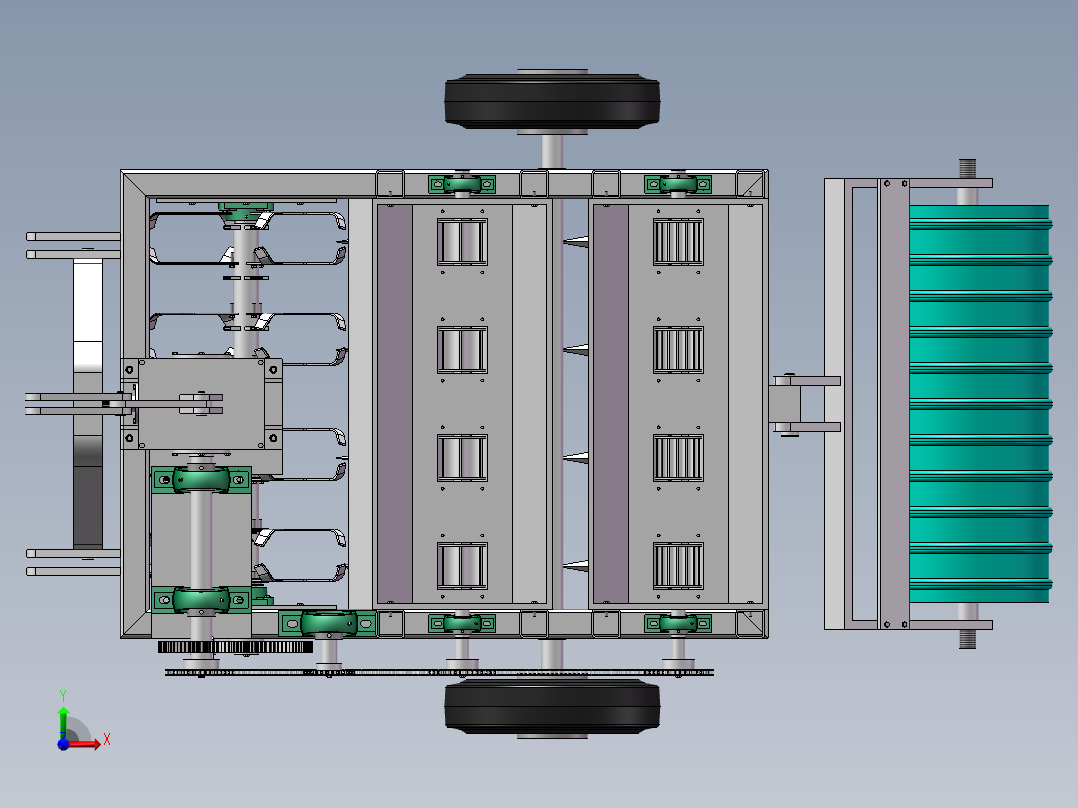Click the red X axis arrow of triad
The width and height of the screenshot is (1078, 808).
click(x=84, y=743)
